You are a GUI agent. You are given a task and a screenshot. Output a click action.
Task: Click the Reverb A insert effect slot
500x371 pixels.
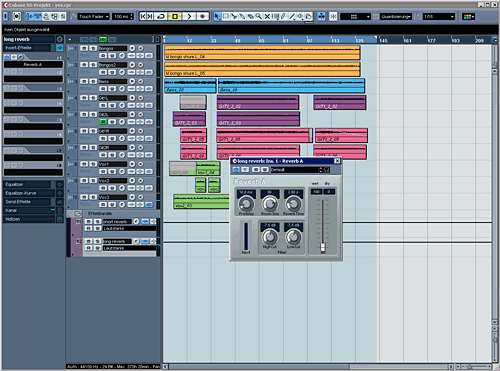click(33, 65)
